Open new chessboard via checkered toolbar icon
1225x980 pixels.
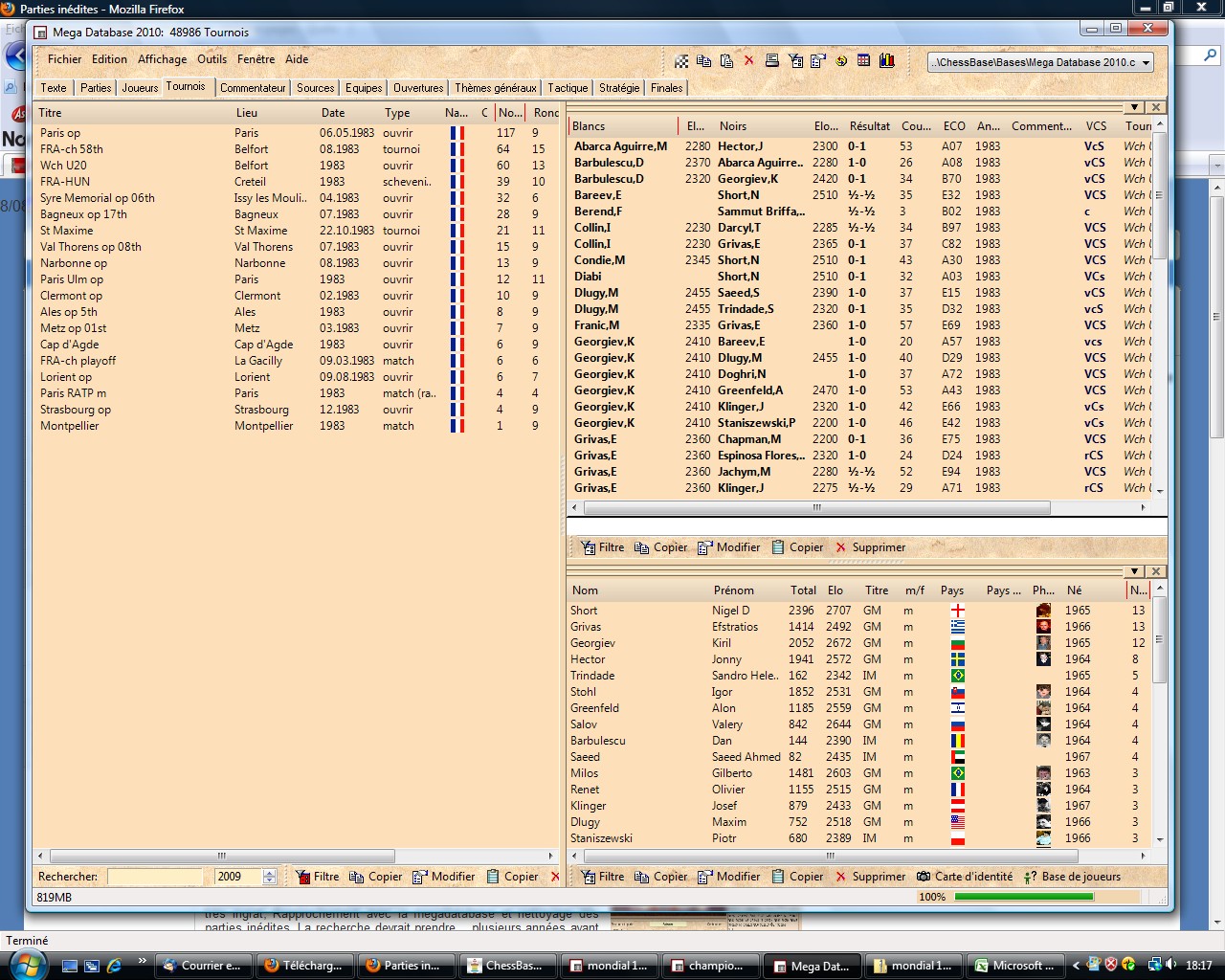tap(681, 61)
